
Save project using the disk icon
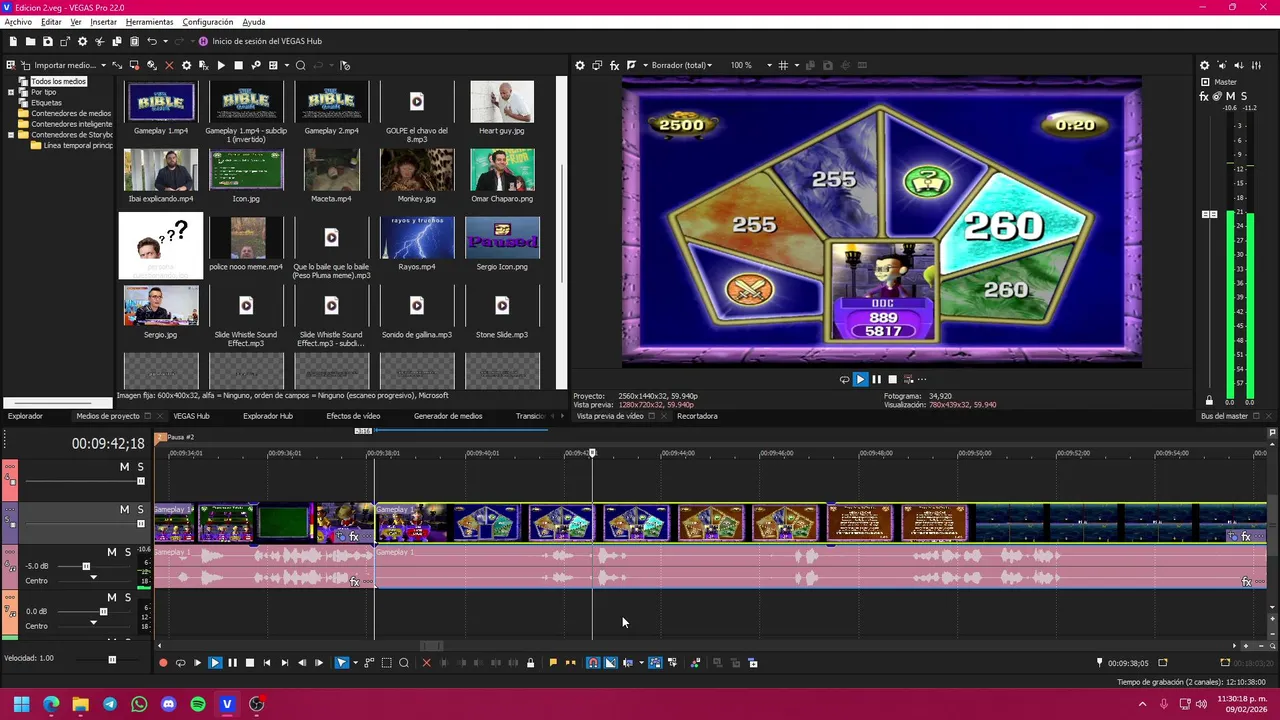(x=47, y=41)
